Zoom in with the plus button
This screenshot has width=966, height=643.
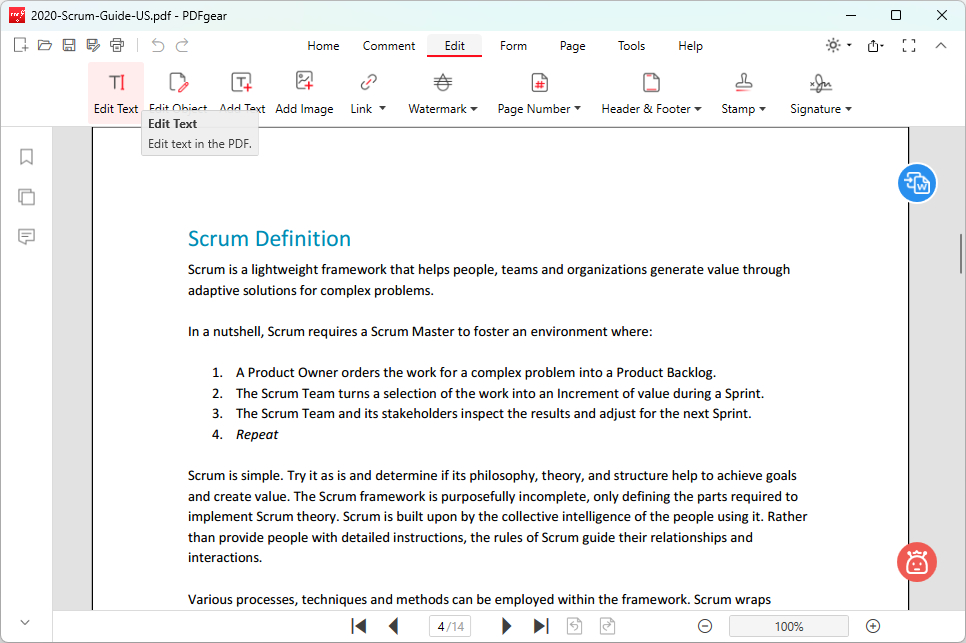(873, 626)
